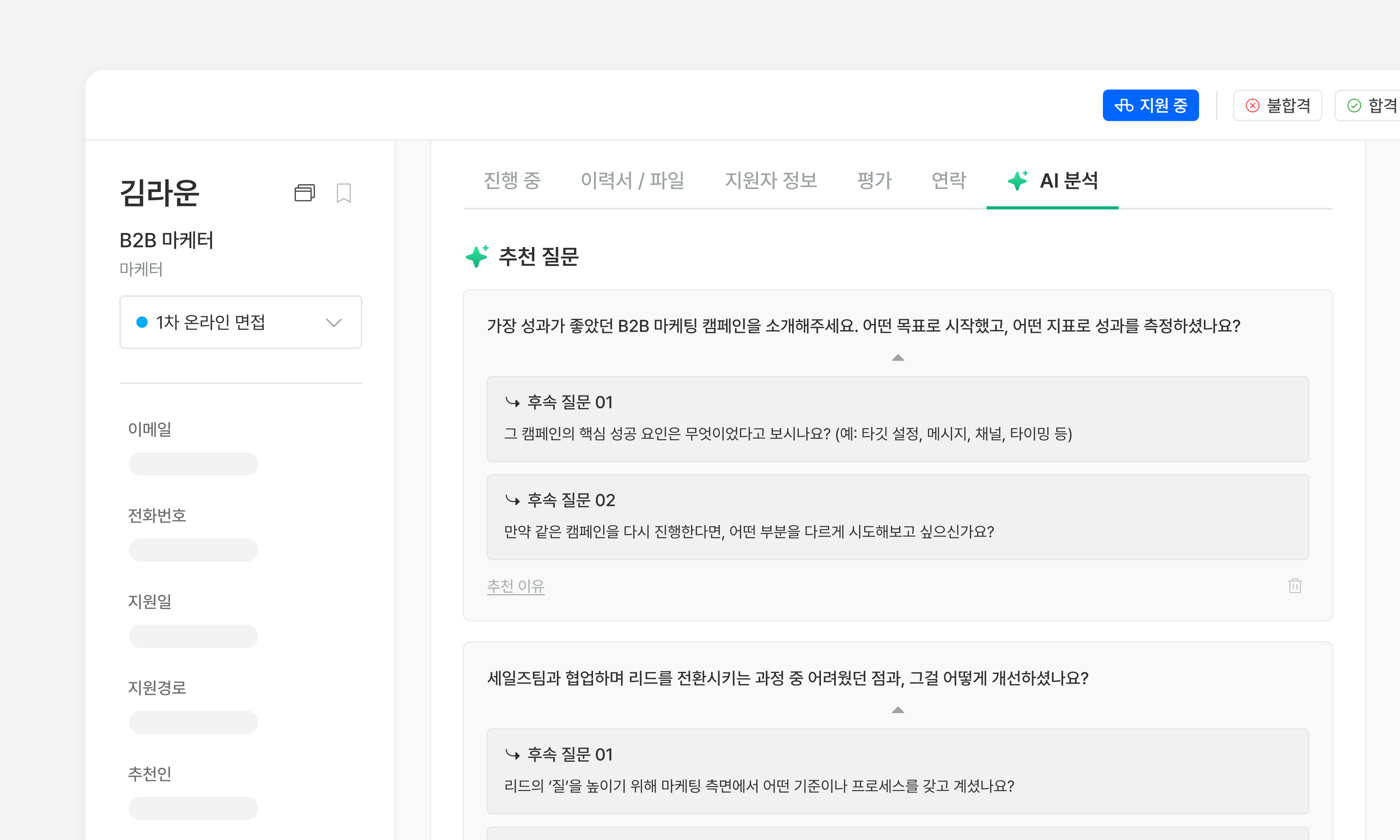Click the 불합격 reject button

(1277, 105)
